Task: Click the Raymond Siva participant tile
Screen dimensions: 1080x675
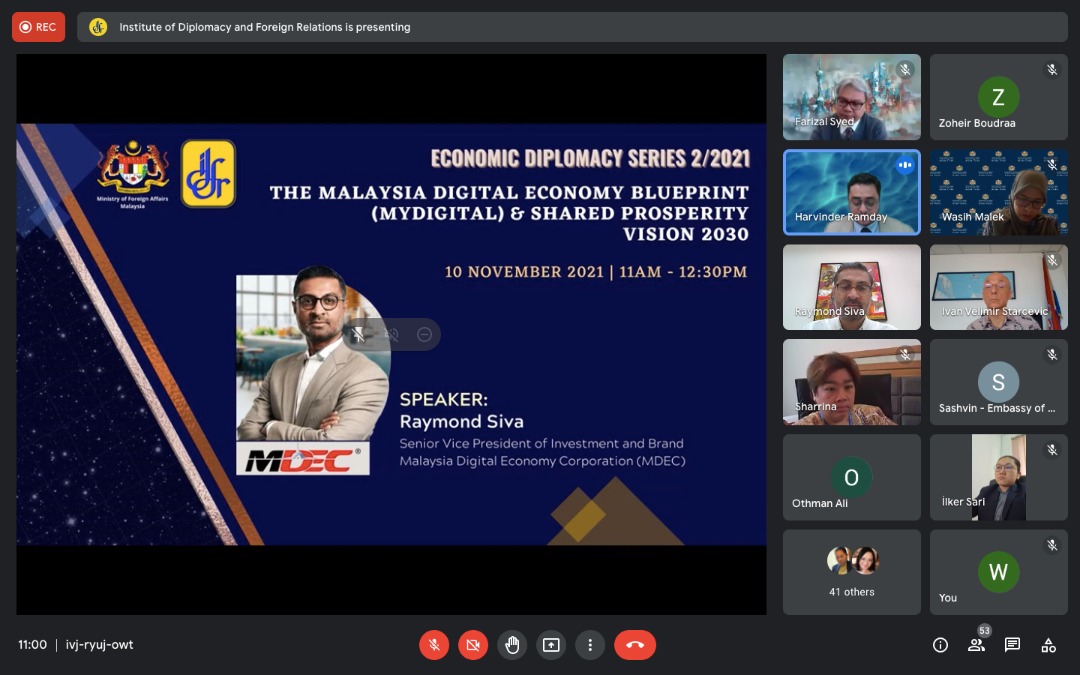Action: [x=851, y=287]
